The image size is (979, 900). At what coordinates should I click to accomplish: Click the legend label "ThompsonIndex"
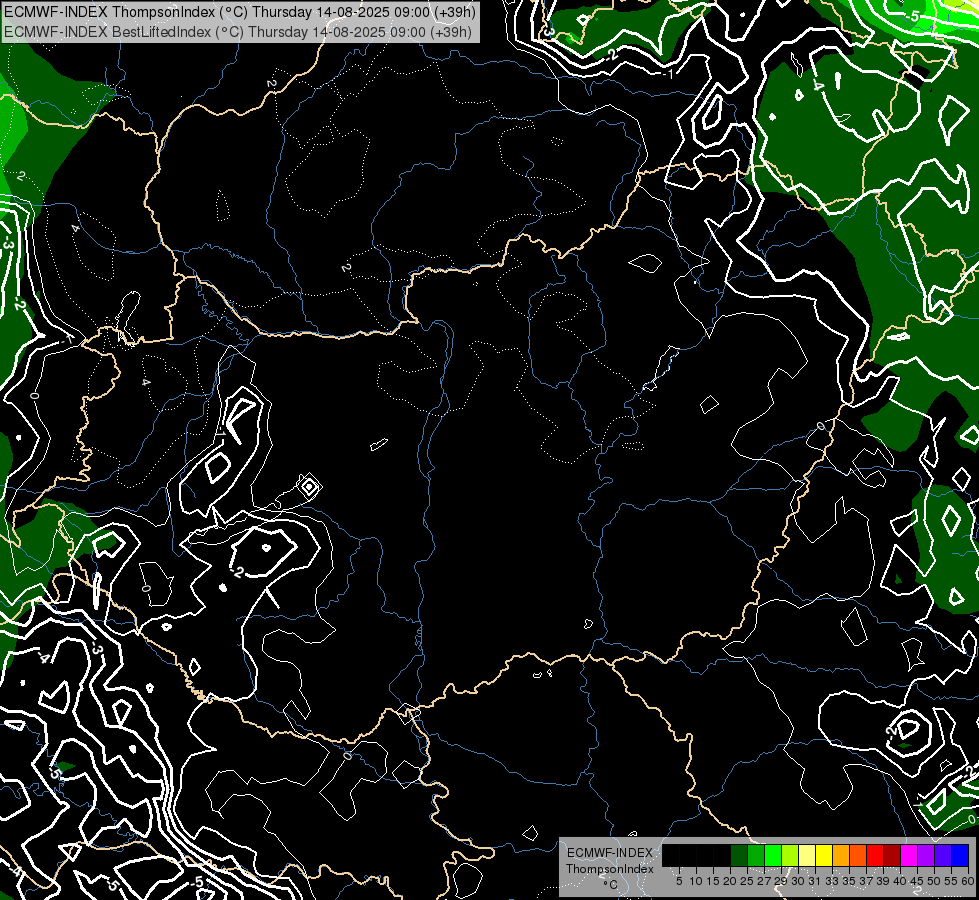(610, 869)
